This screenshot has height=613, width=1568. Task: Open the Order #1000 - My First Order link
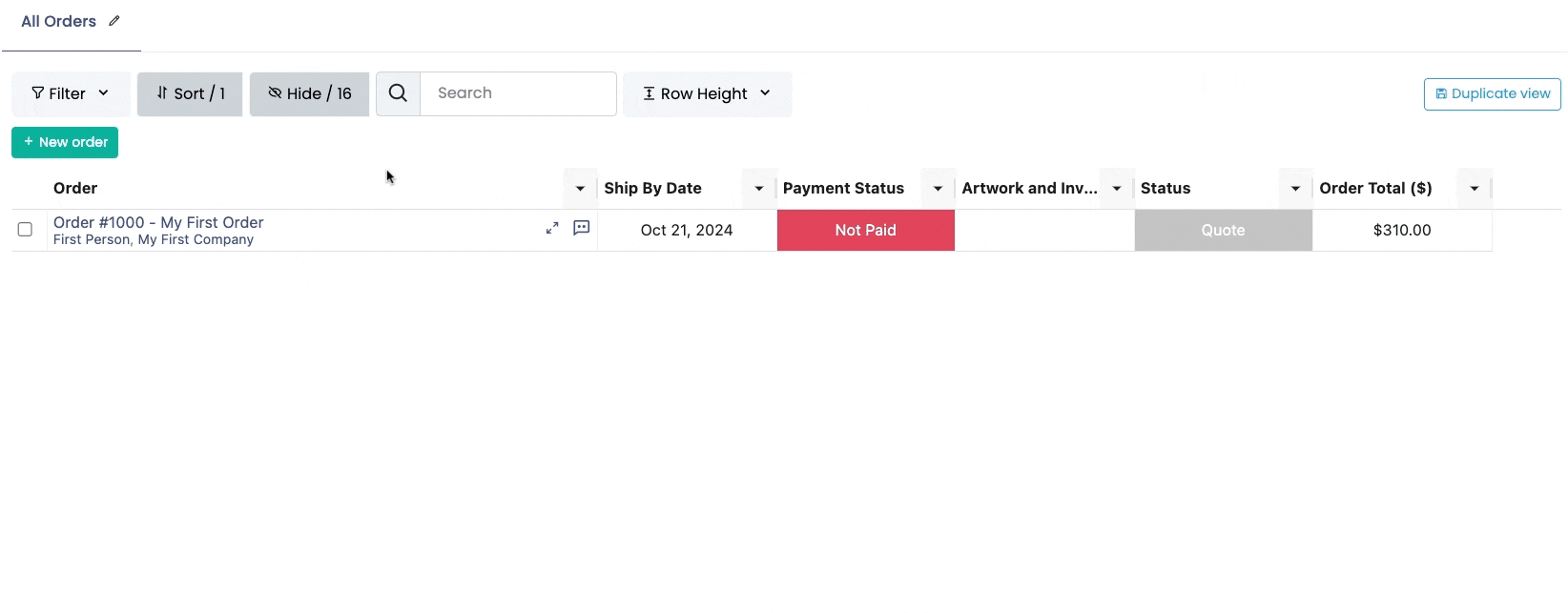tap(158, 222)
